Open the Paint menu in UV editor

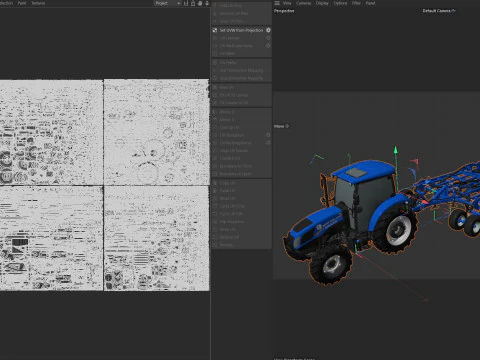click(22, 3)
